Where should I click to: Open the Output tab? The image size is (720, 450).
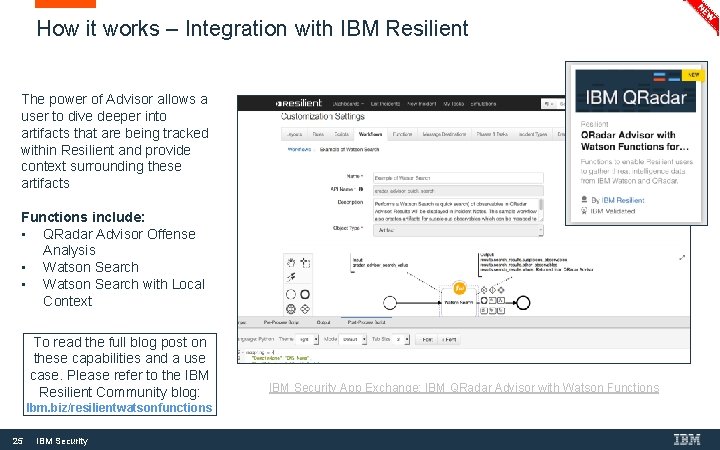pos(323,322)
